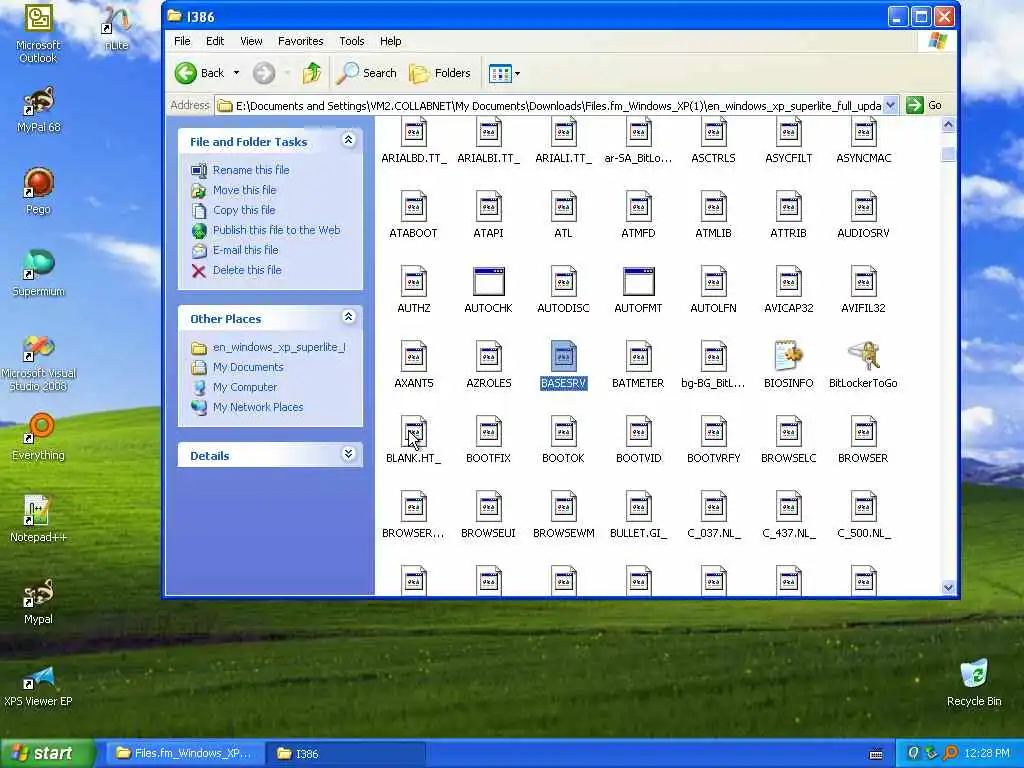Launch the MyPal 68 desktop icon
This screenshot has height=768, width=1024.
pyautogui.click(x=38, y=110)
